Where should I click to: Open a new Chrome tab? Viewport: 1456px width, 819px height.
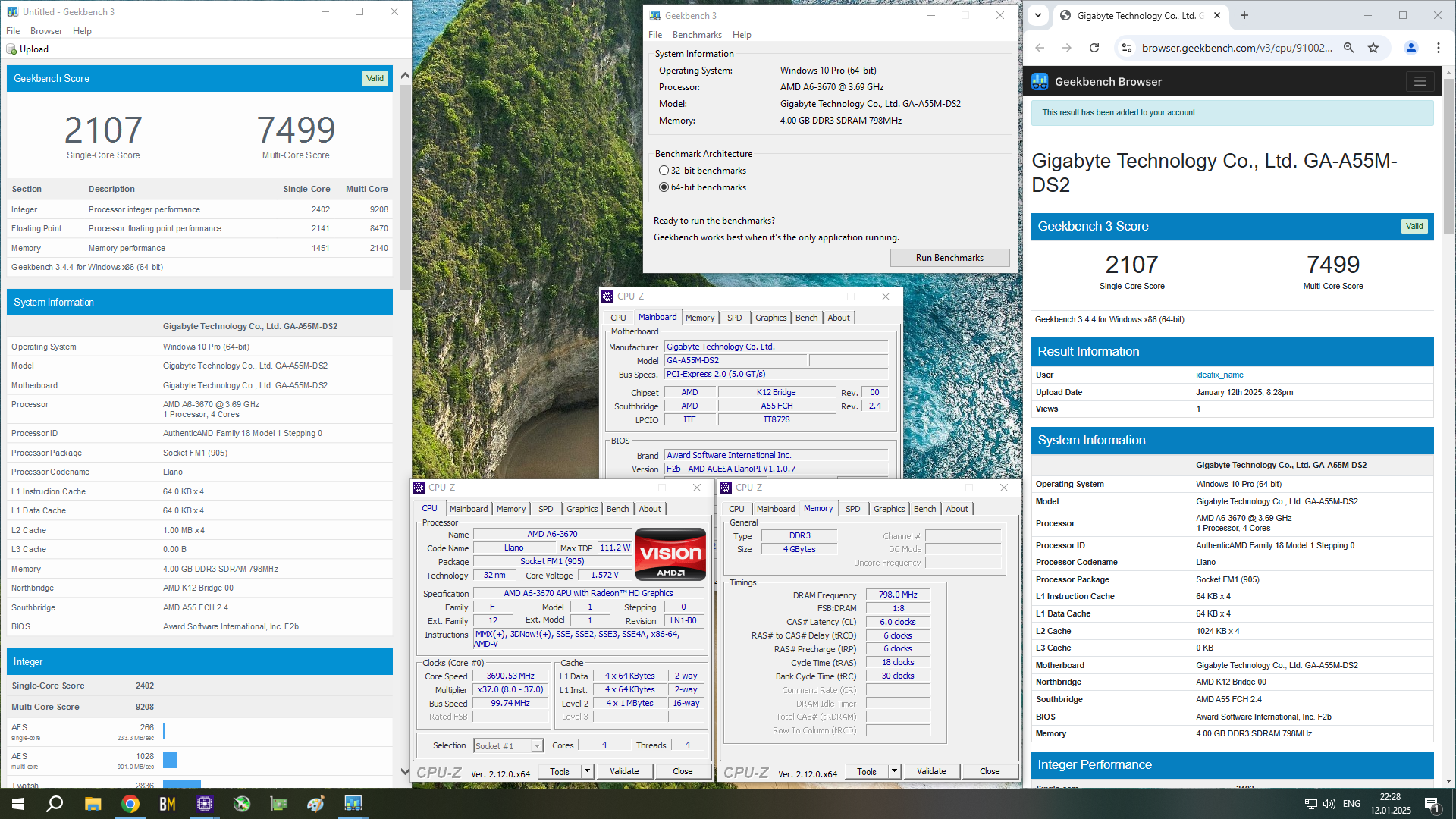click(x=1244, y=15)
